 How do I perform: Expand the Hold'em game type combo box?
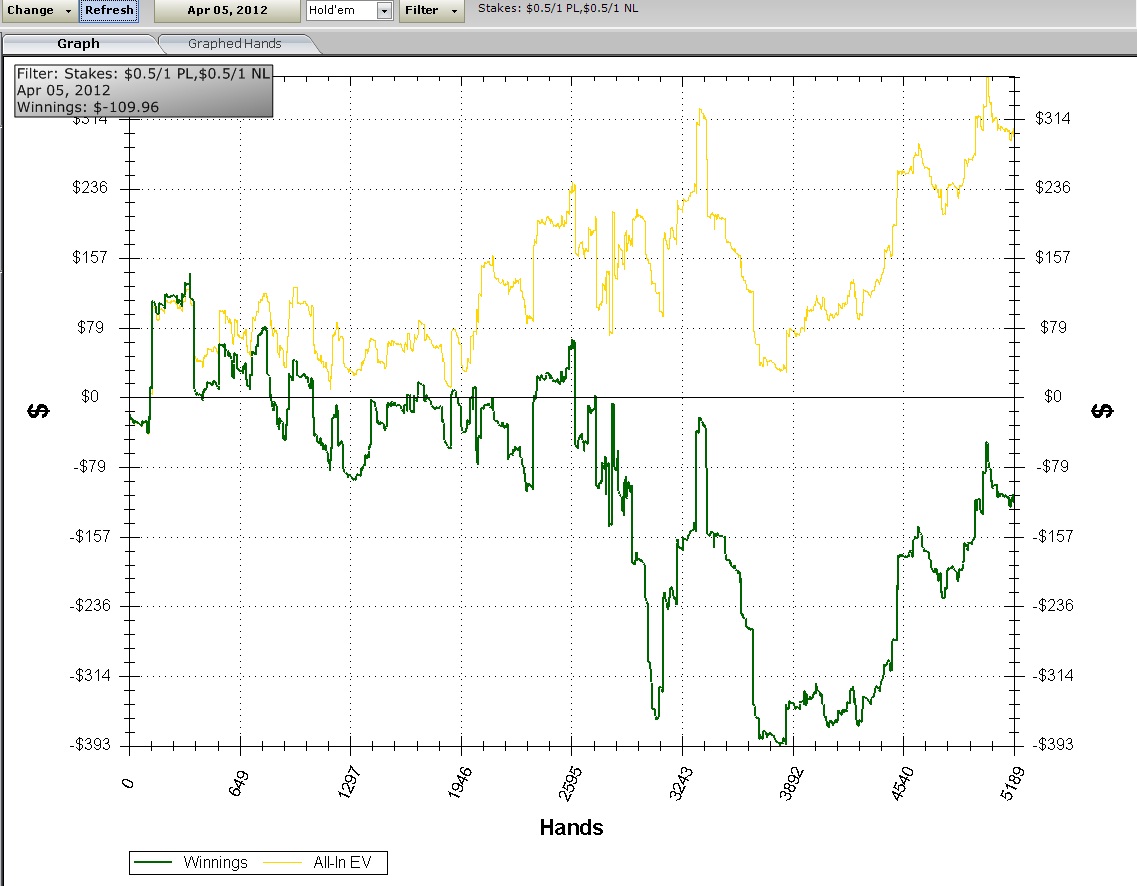384,11
